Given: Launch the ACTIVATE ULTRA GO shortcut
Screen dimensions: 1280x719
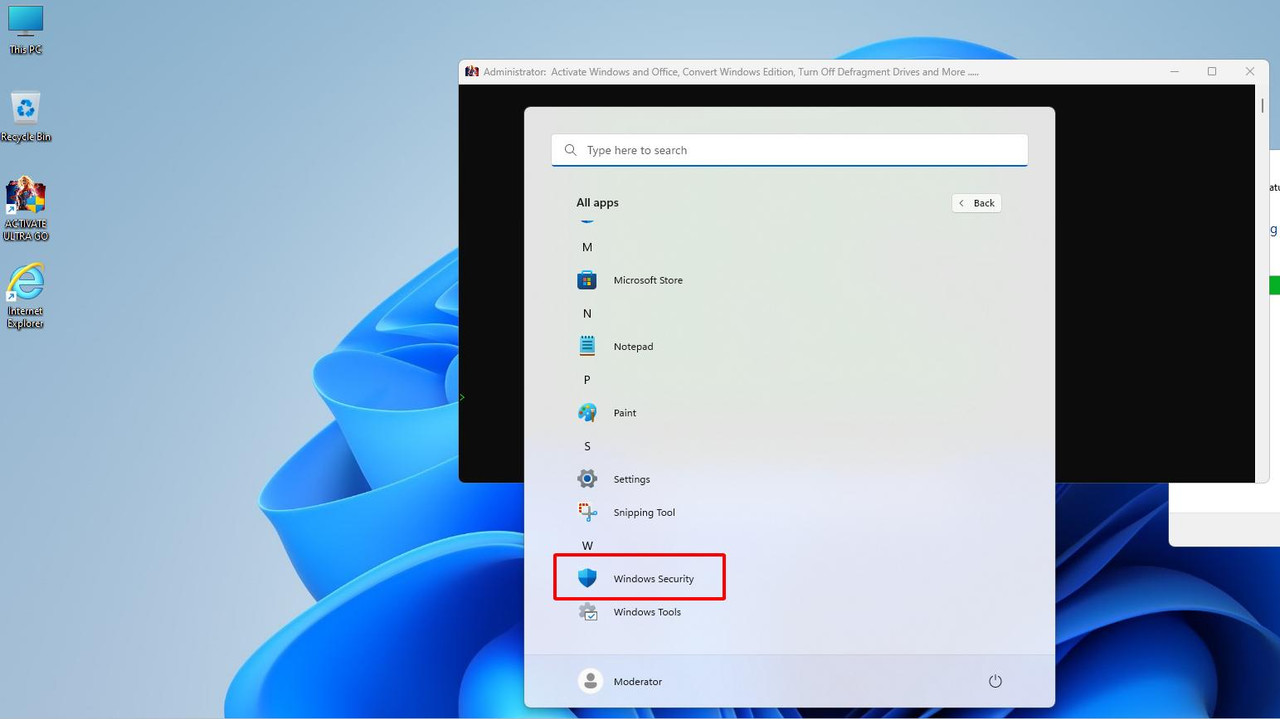Looking at the screenshot, I should coord(25,209).
